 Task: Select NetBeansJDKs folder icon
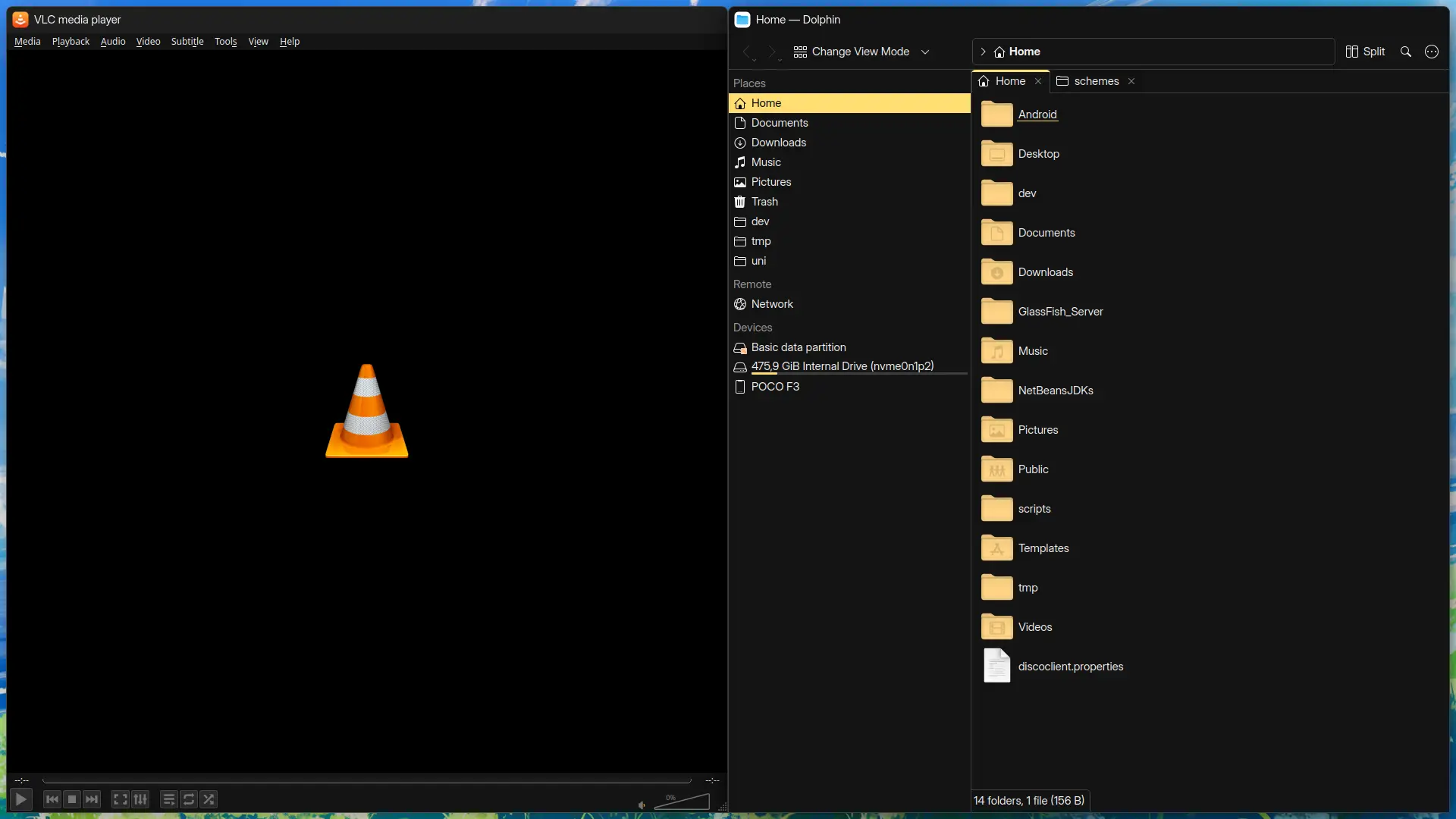[x=996, y=391]
